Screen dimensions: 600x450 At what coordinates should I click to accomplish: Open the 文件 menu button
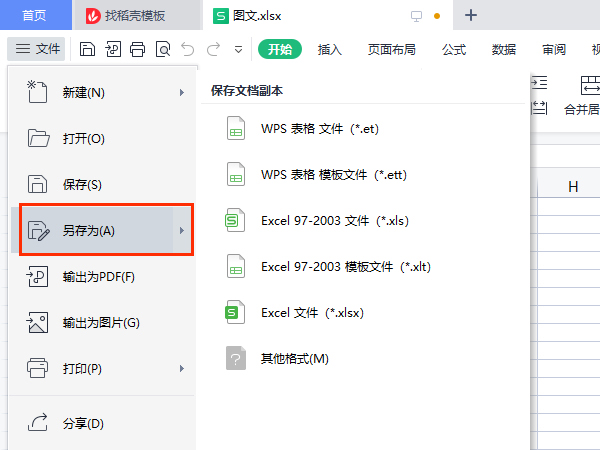[38, 49]
